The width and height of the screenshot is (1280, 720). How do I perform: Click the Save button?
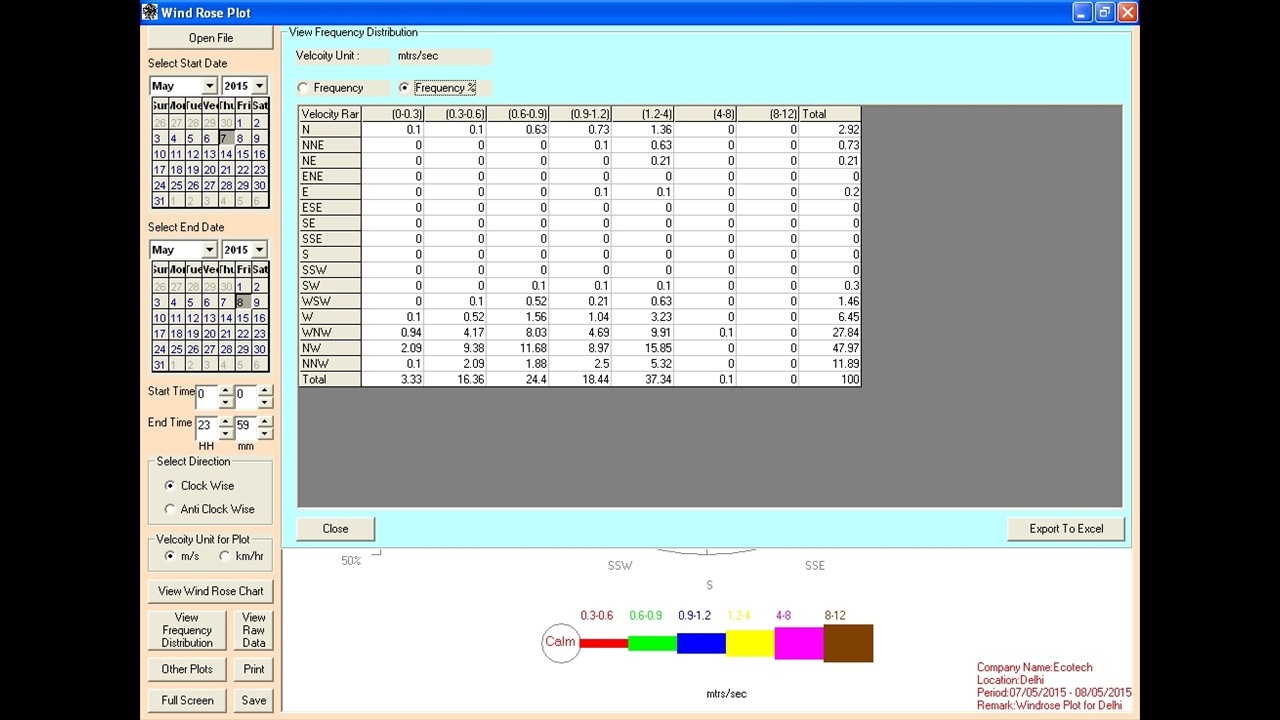[254, 700]
